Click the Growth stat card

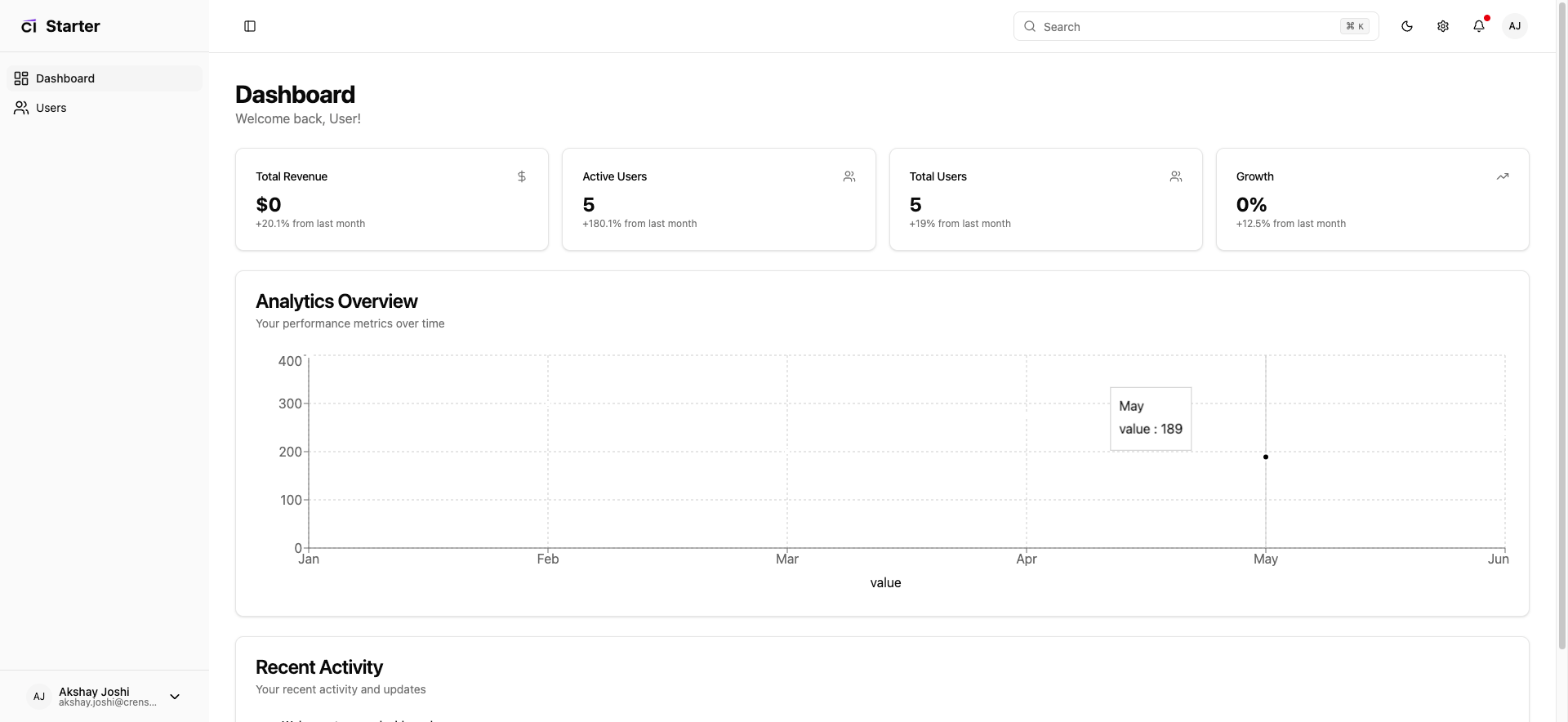coord(1372,199)
